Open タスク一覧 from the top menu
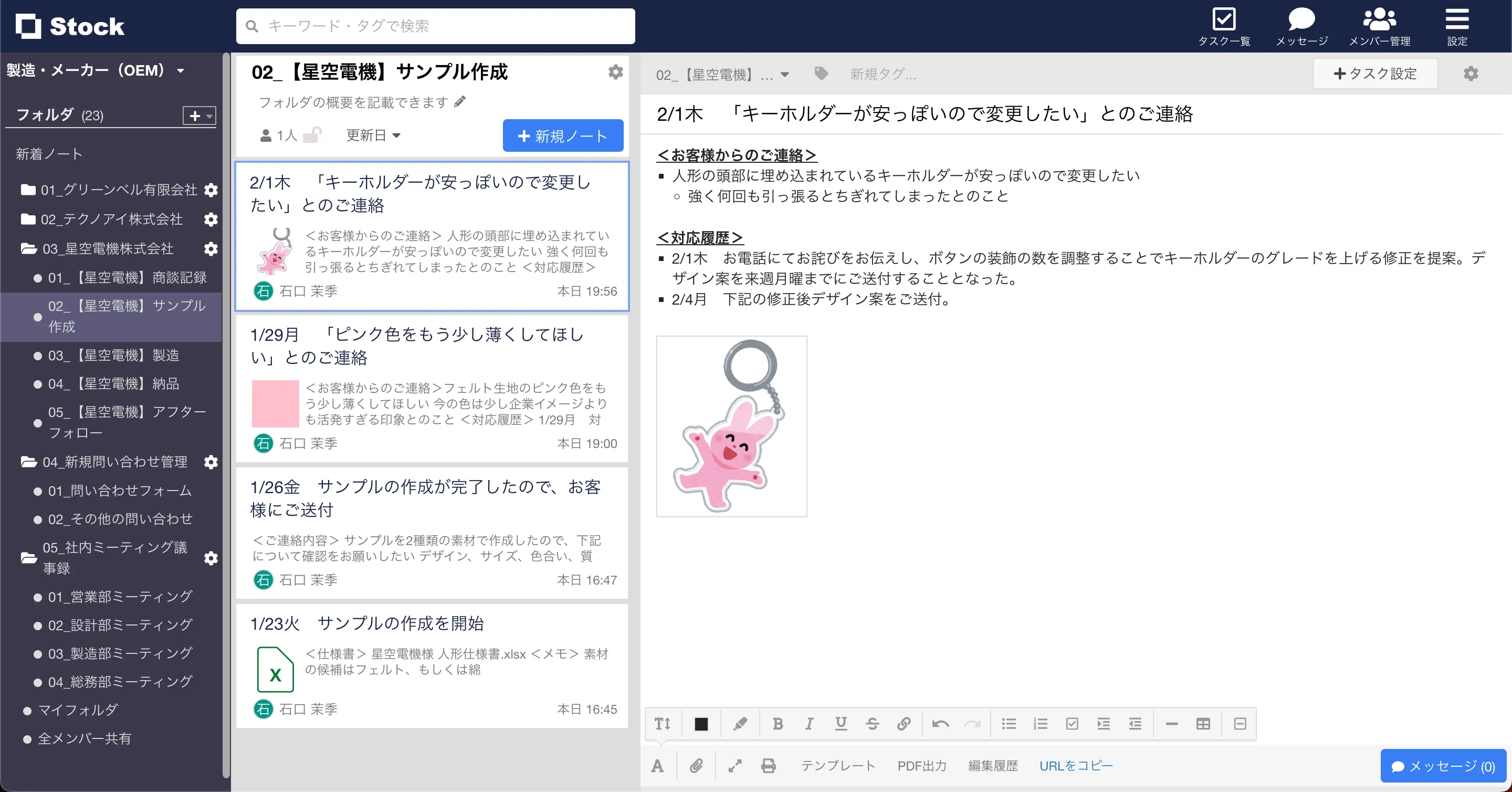This screenshot has width=1512, height=792. (x=1225, y=25)
